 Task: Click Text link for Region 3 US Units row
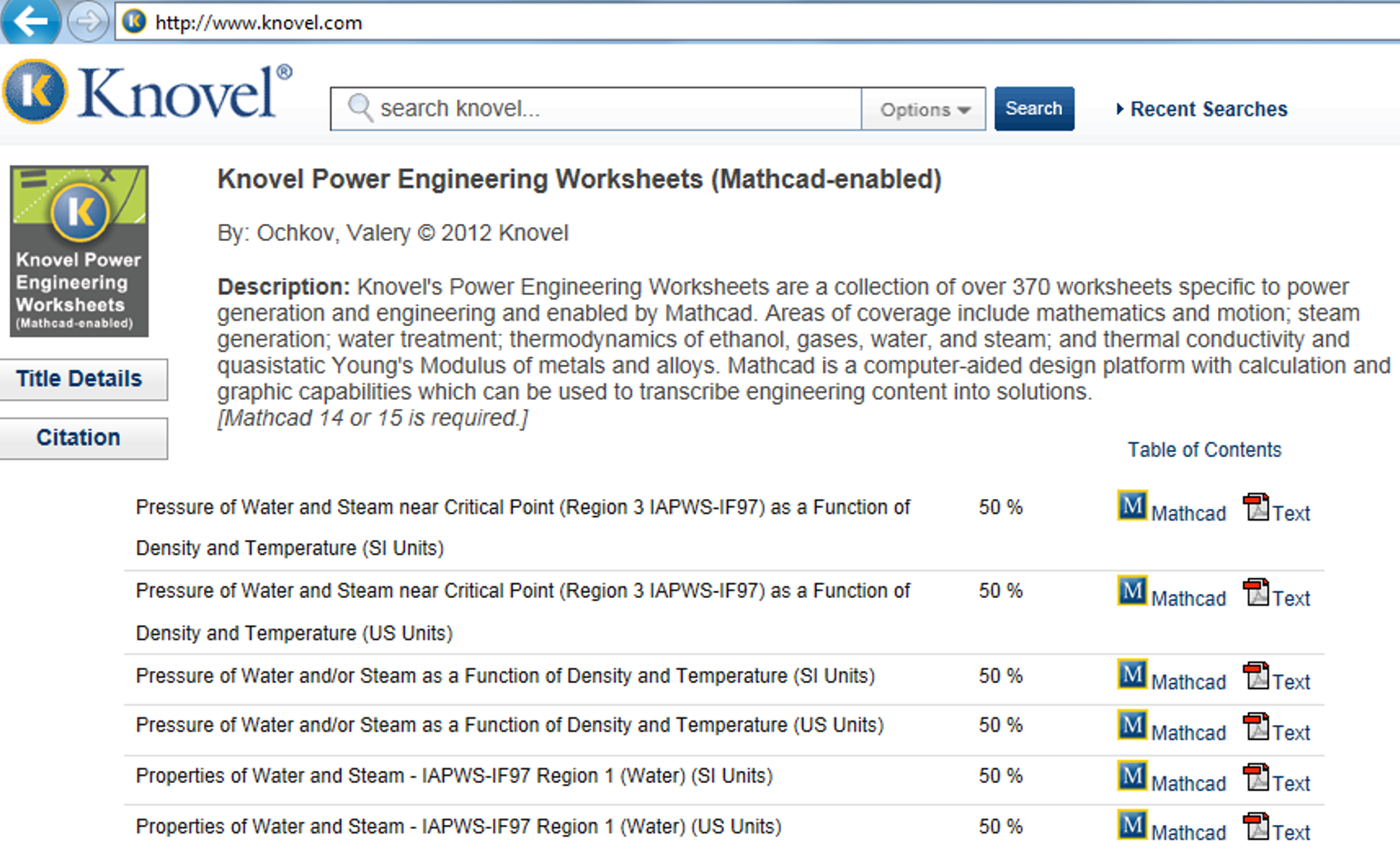point(1292,599)
